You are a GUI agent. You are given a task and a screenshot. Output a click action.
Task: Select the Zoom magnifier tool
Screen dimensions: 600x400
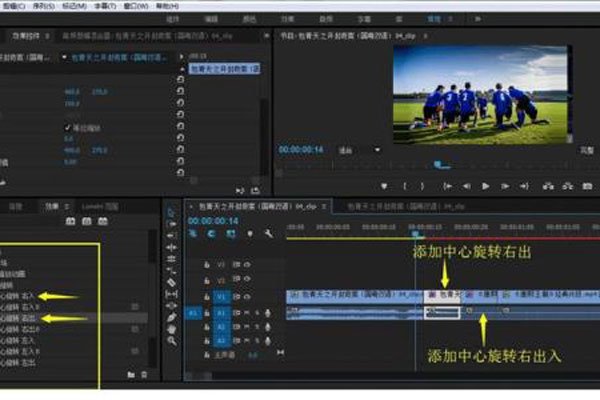171,340
